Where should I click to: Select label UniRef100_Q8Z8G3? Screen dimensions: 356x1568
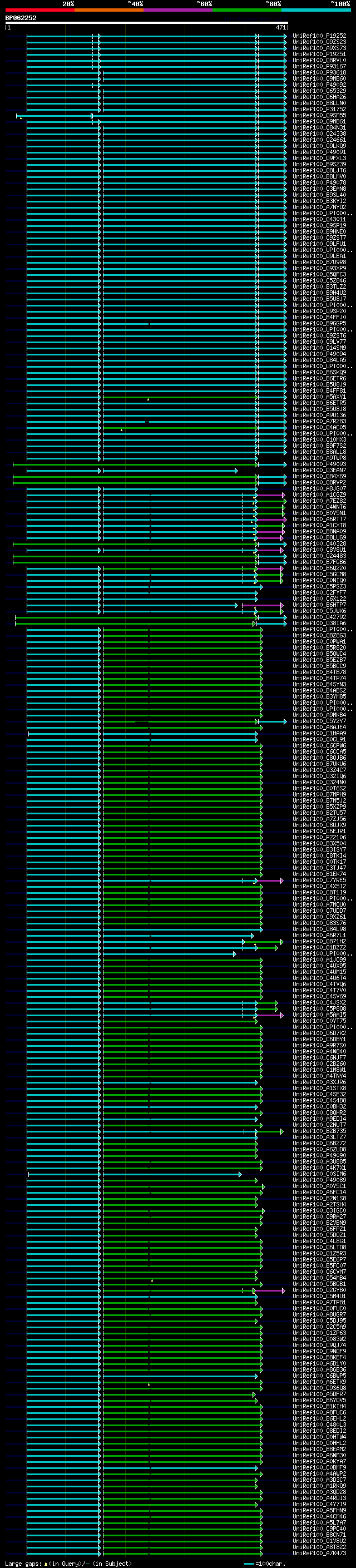(319, 635)
